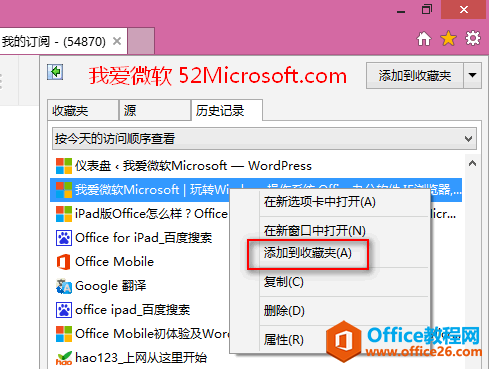489x369 pixels.
Task: Click the 添加到收藏夹 button
Action: click(x=415, y=76)
